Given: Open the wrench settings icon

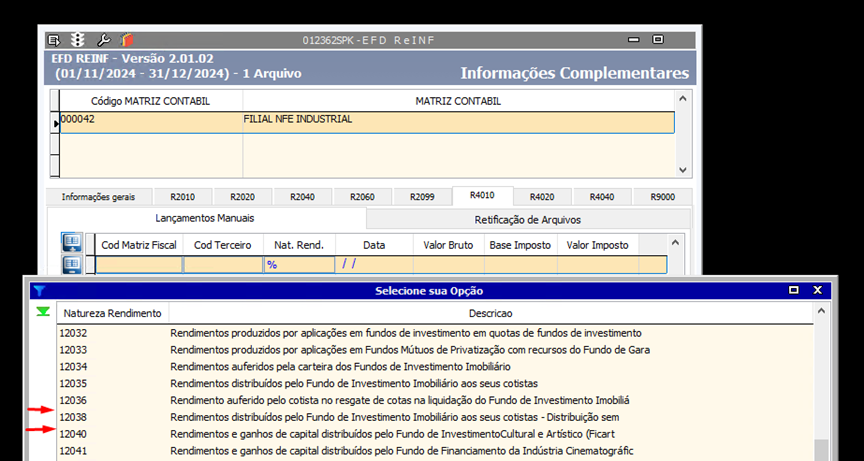Looking at the screenshot, I should tap(104, 40).
